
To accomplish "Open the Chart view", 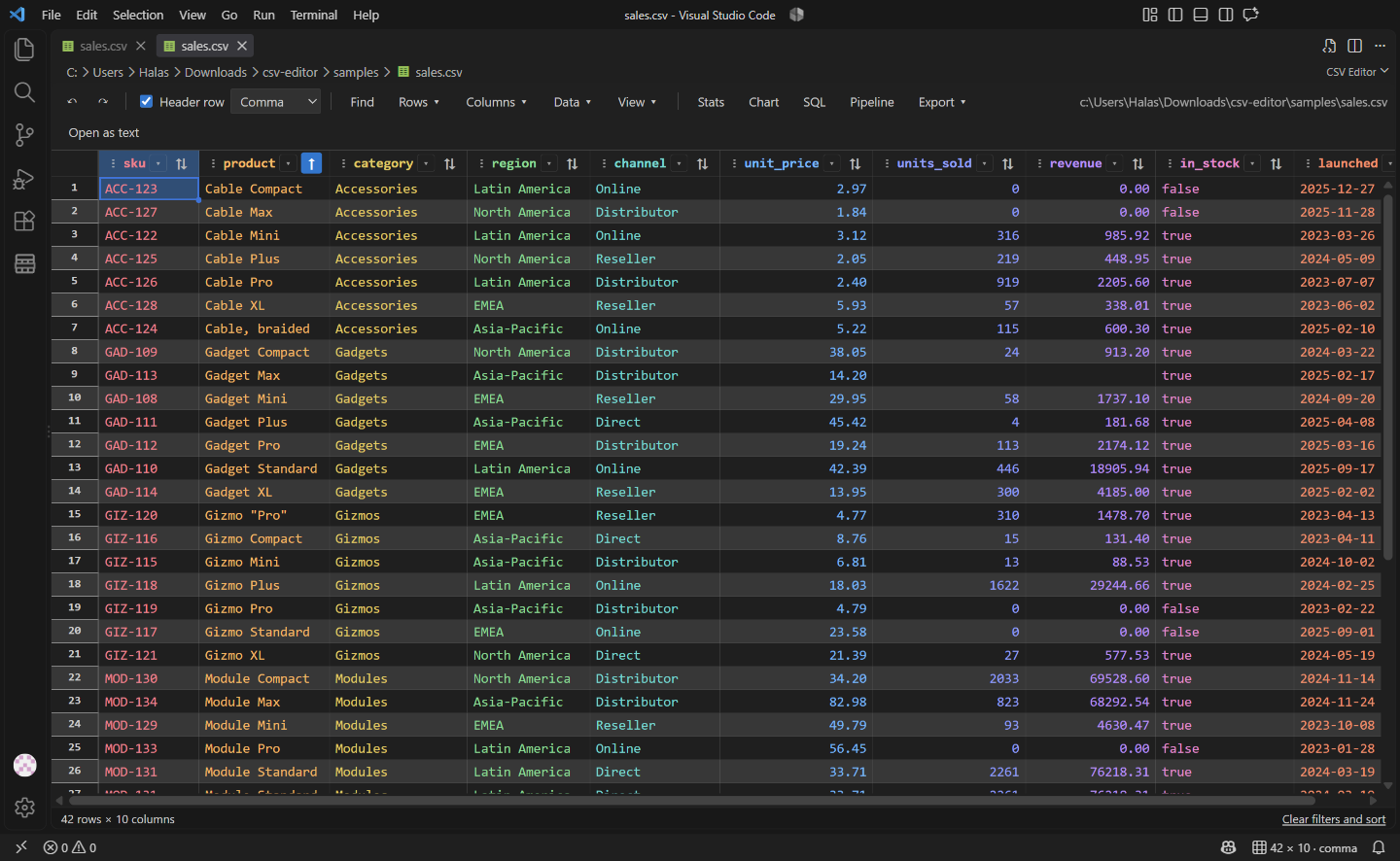I will 763,102.
